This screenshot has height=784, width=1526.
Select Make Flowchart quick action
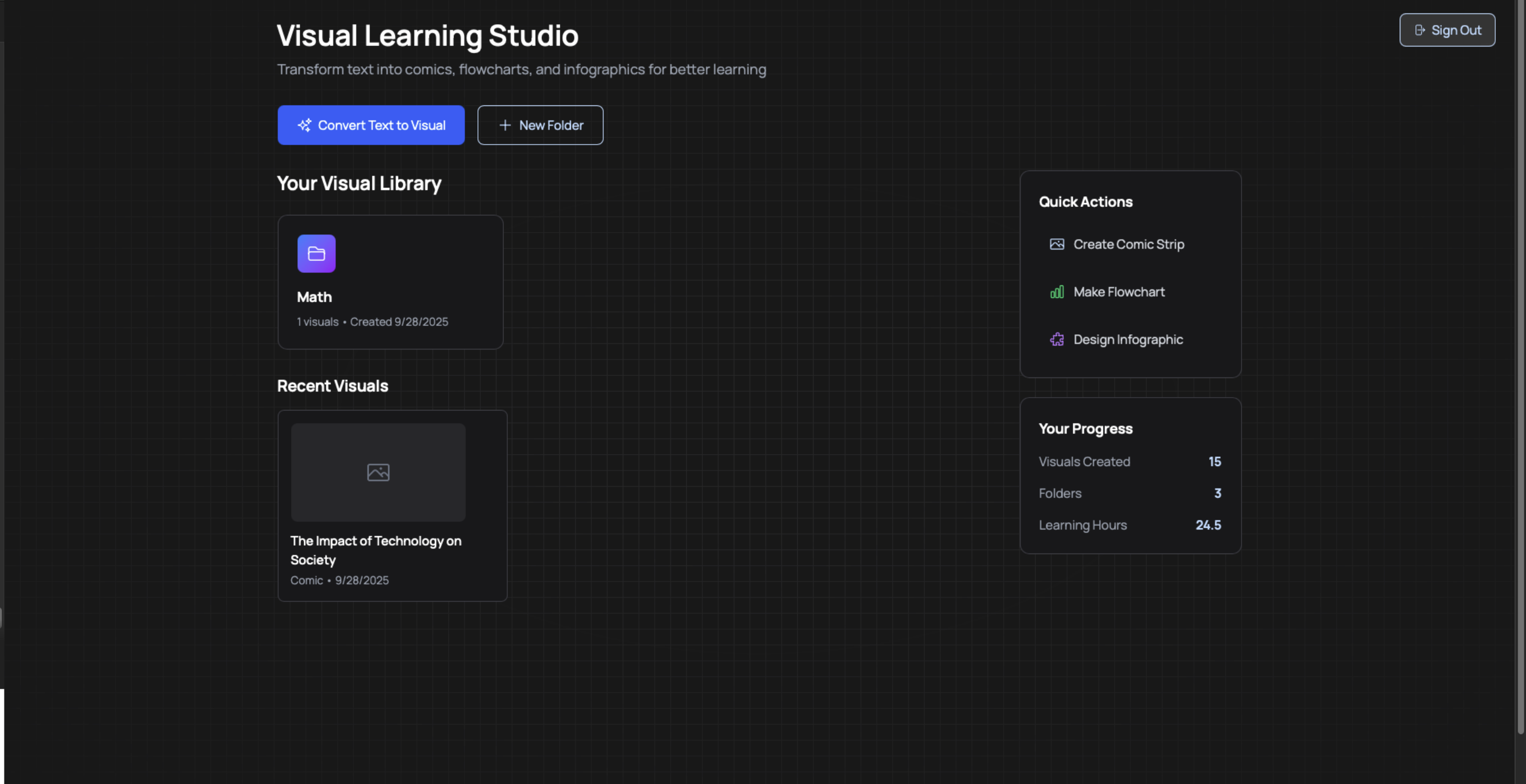1119,292
